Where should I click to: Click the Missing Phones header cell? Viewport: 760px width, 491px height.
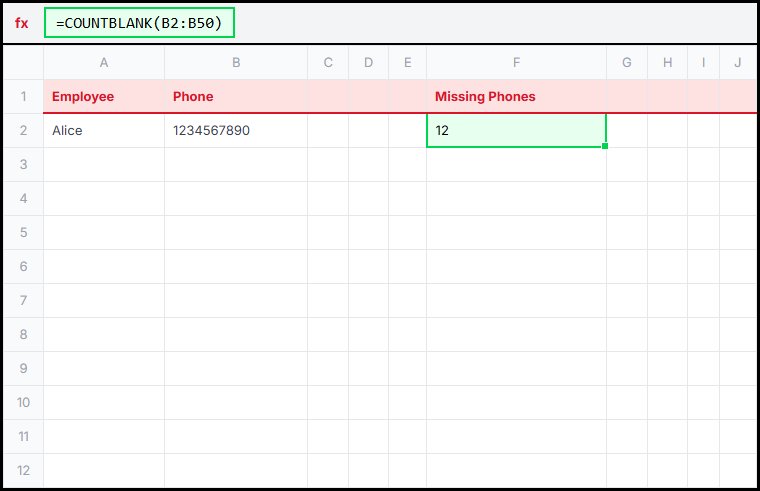click(516, 97)
